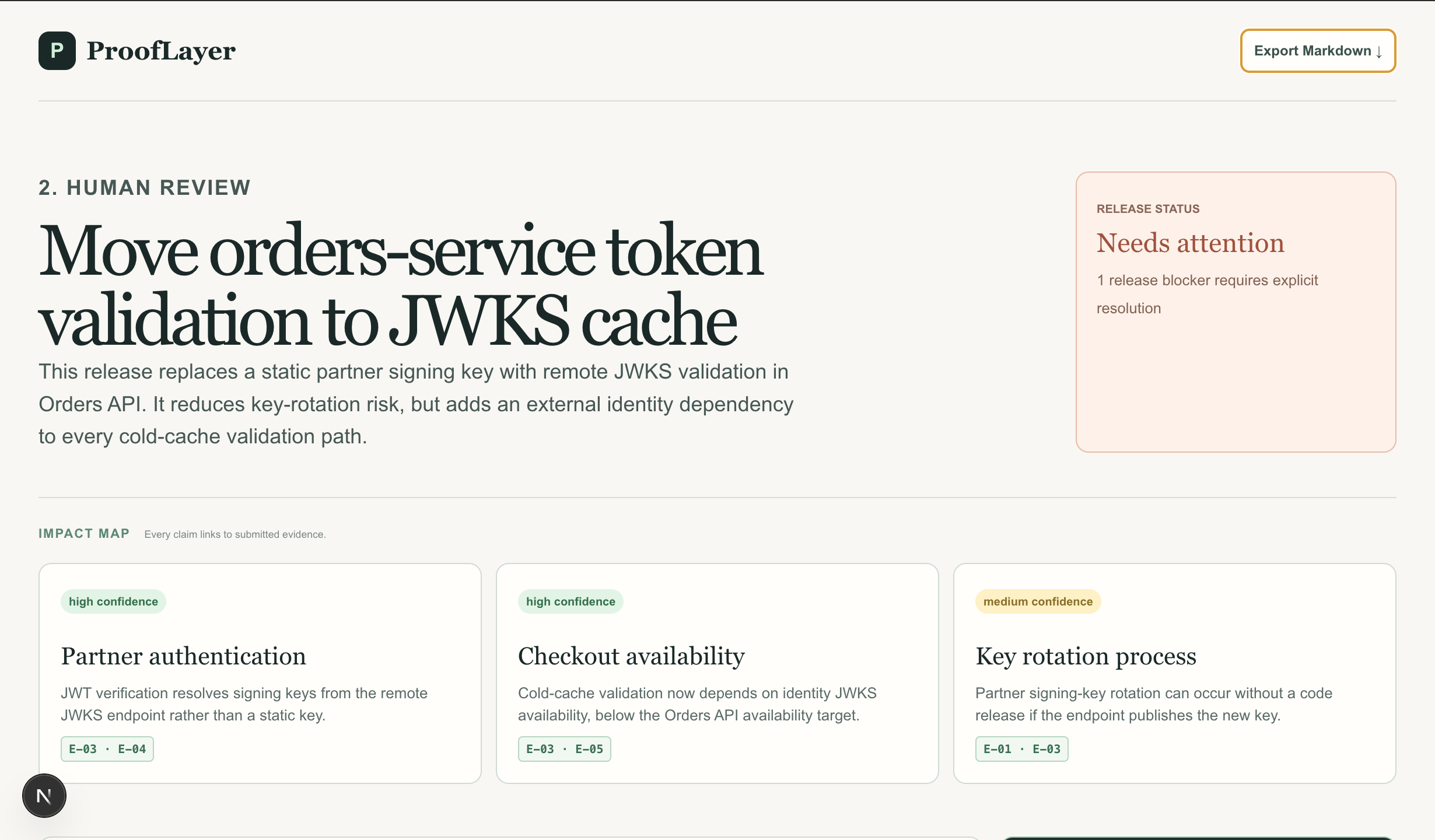Click the Needs attention release status
The image size is (1435, 840).
(x=1190, y=243)
